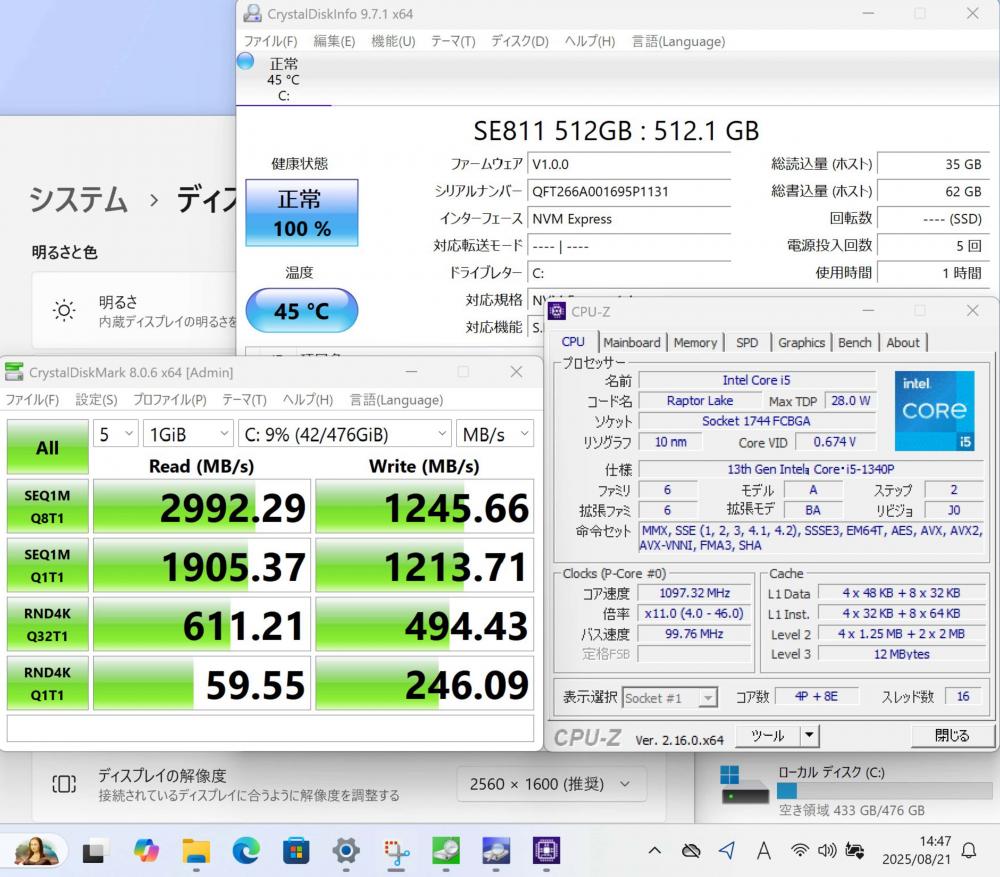Click the CrystalDiskInfo title bar icon

tap(253, 13)
